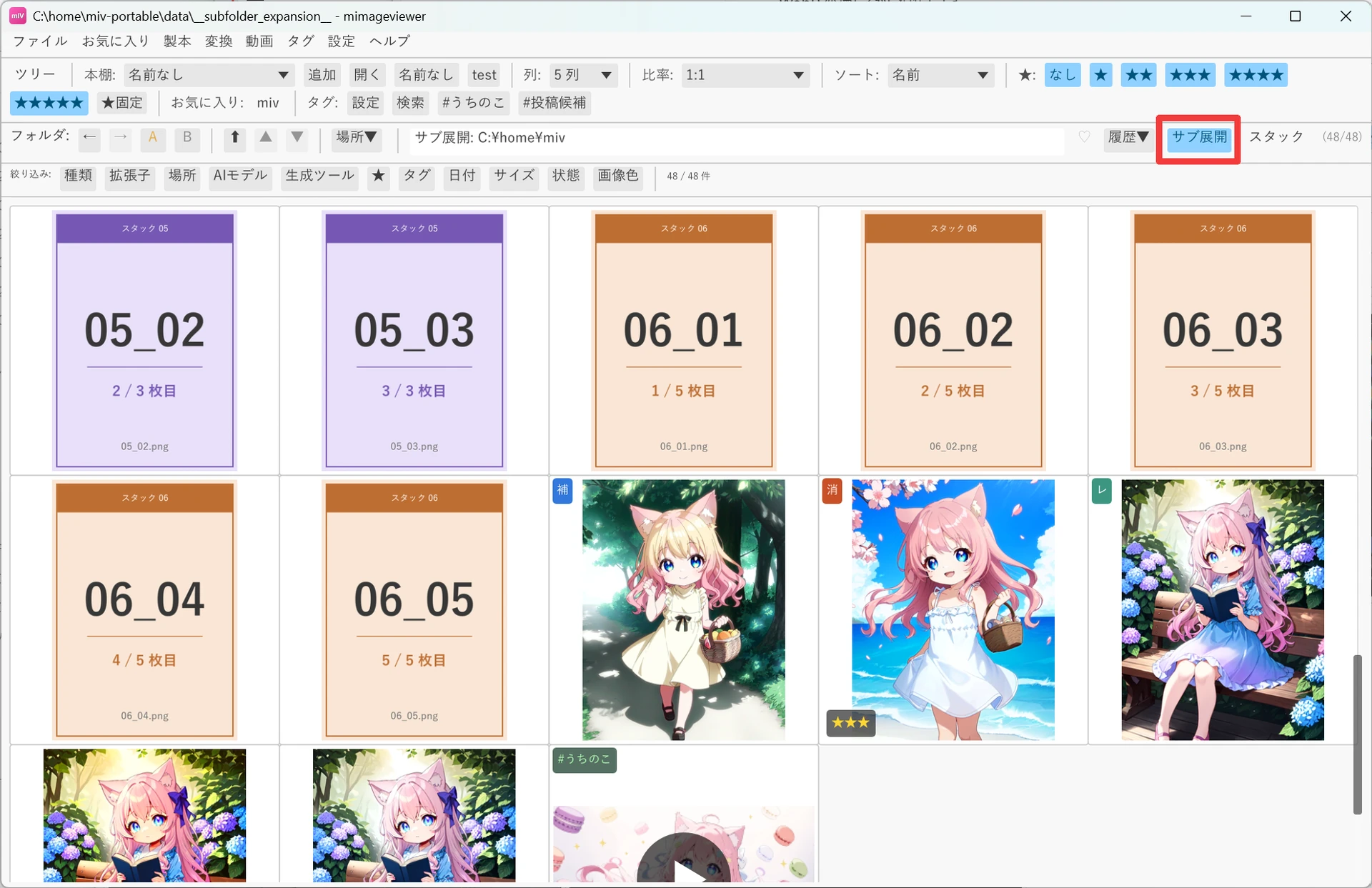Open the 列 column count dropdown
Screen dimensions: 1372x888
pyautogui.click(x=583, y=75)
